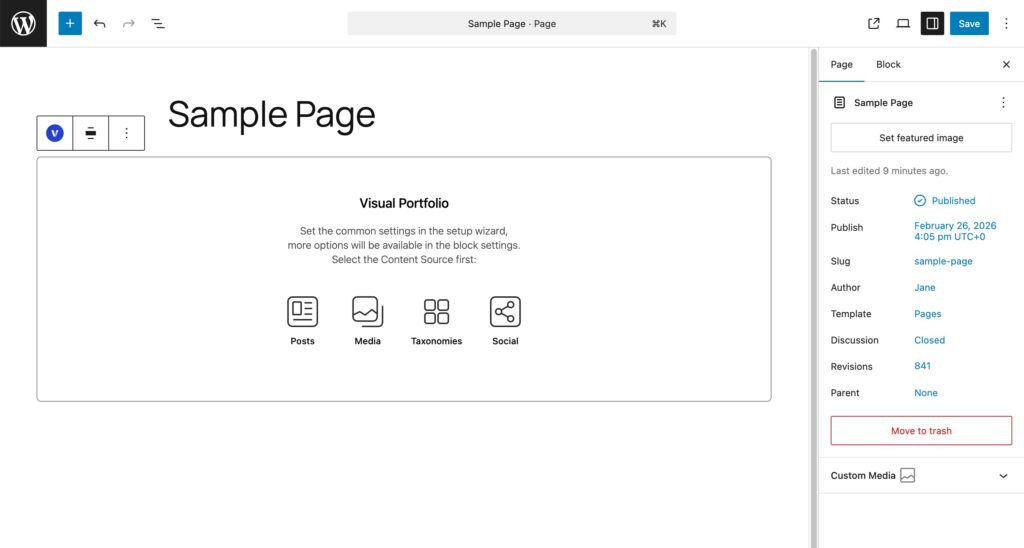Click the WordPress logo icon
Viewport: 1024px width, 548px height.
[23, 23]
